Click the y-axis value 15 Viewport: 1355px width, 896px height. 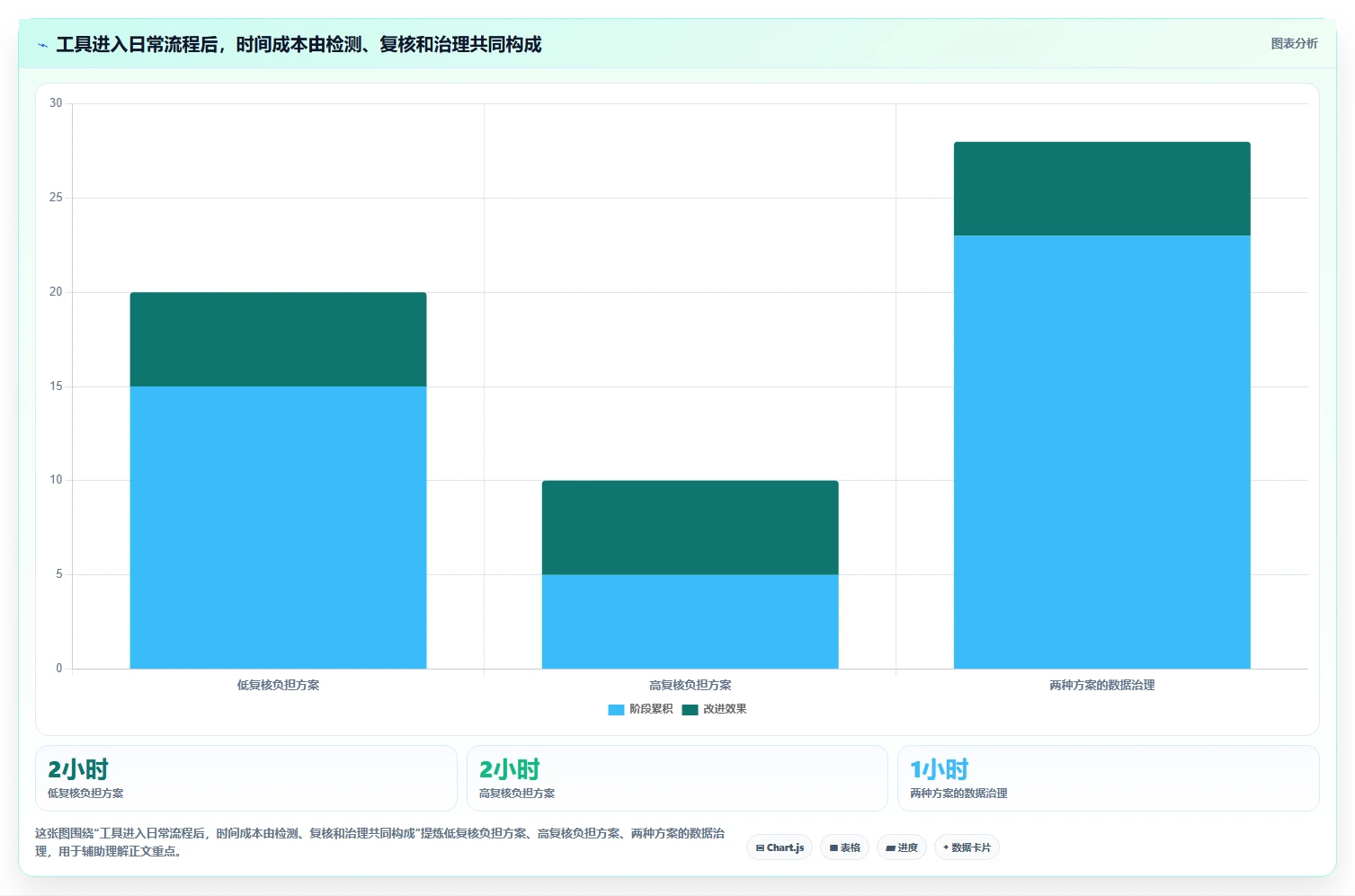(56, 386)
